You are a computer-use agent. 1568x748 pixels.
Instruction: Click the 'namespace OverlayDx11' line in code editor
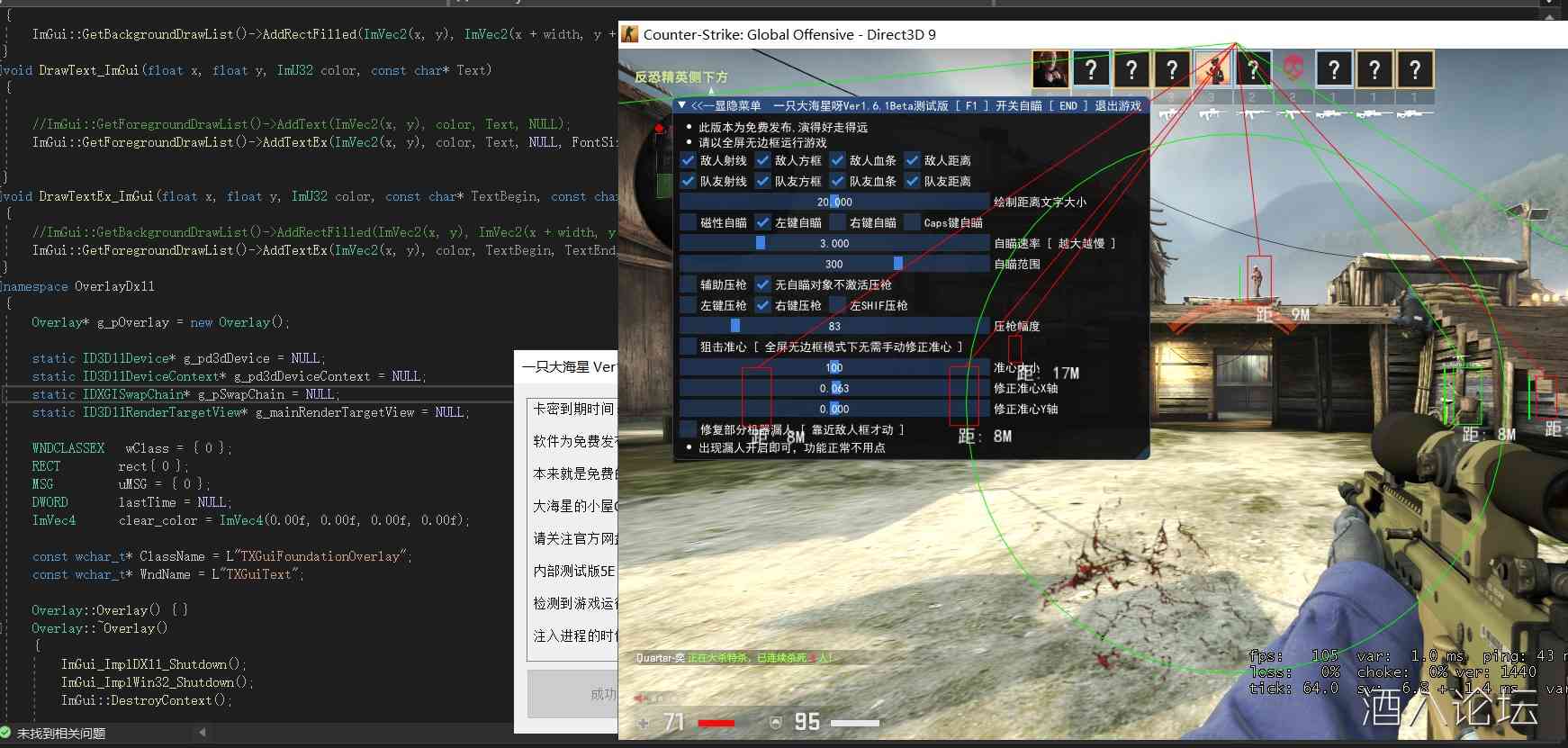79,286
